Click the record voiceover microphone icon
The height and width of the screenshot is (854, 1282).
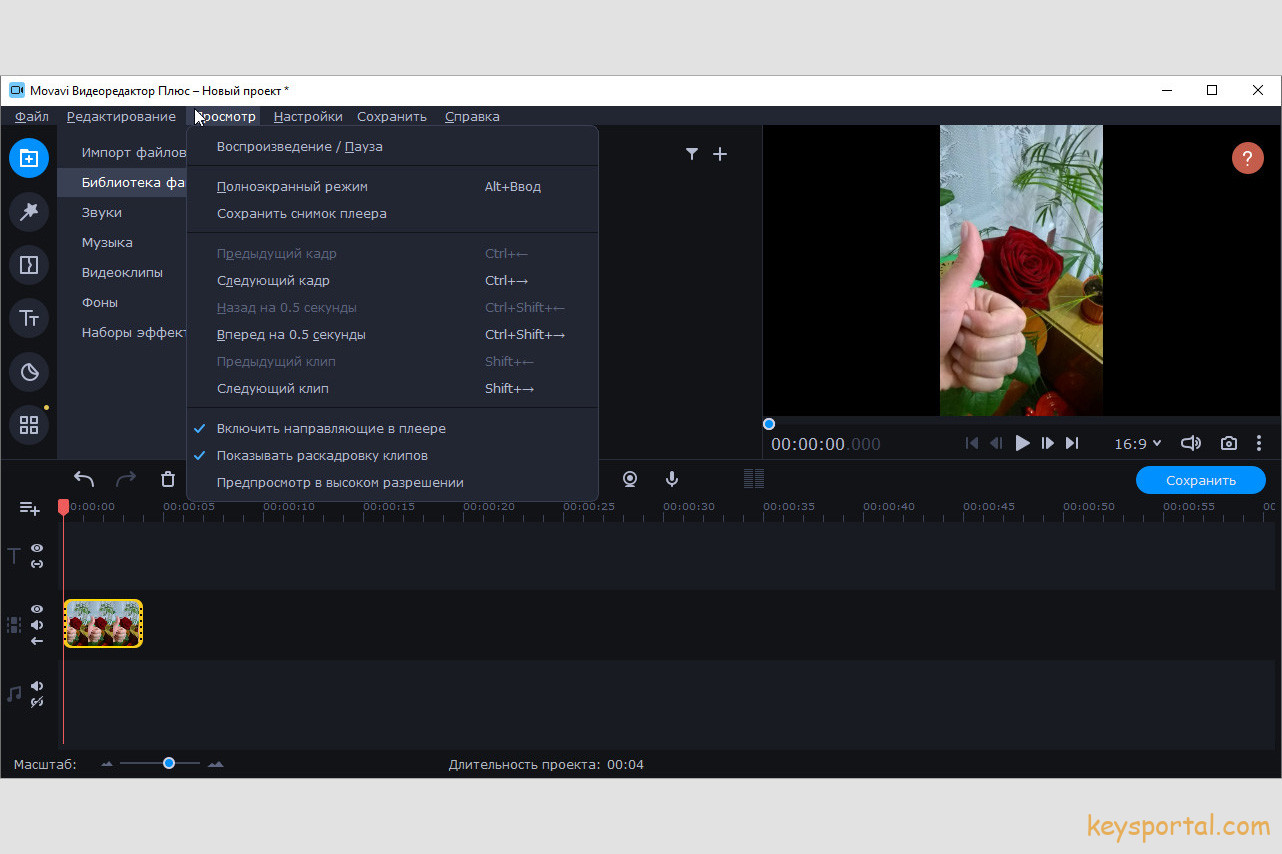(x=673, y=480)
